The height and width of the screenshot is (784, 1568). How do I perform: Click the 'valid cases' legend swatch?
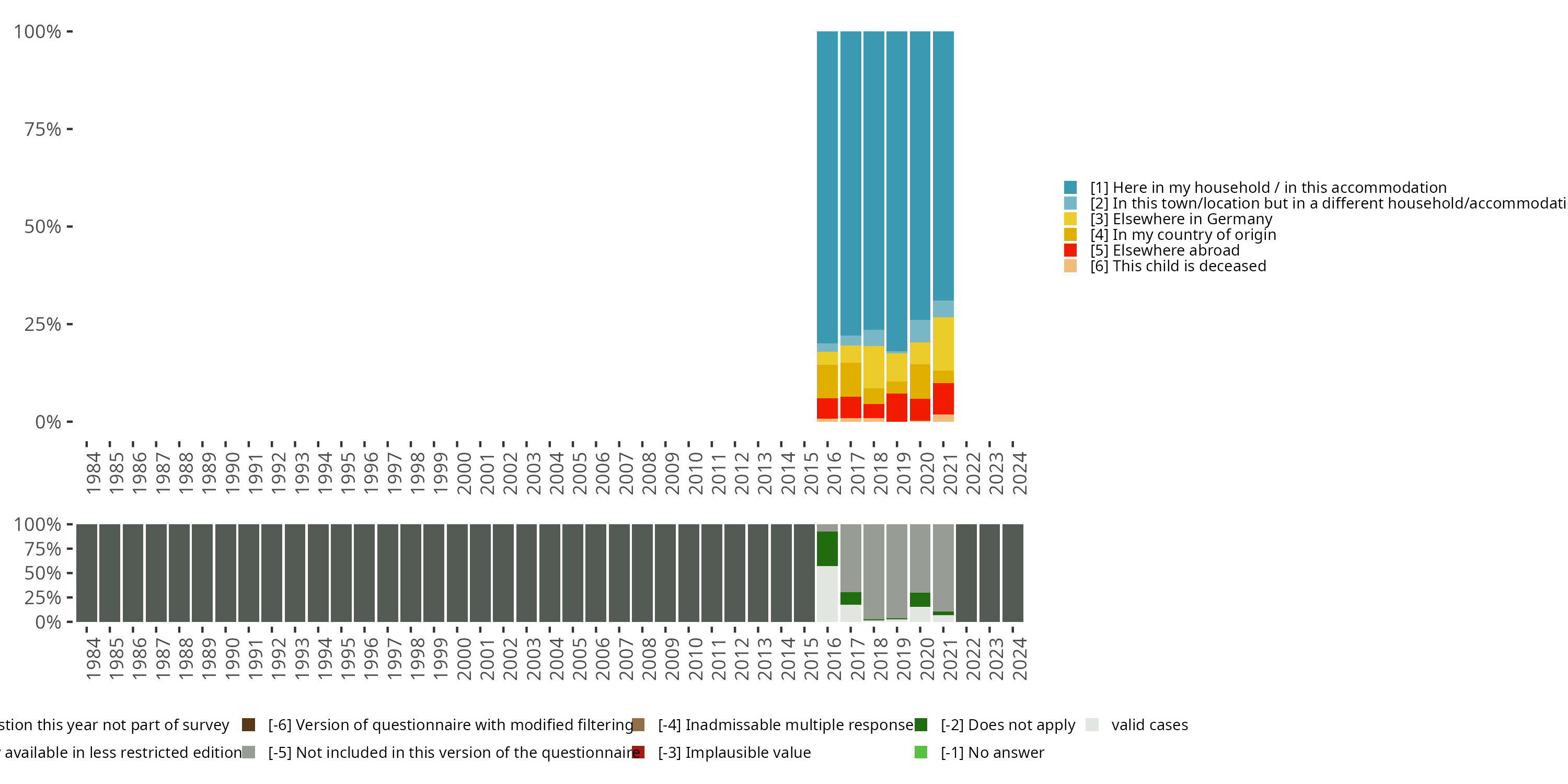[x=1092, y=724]
